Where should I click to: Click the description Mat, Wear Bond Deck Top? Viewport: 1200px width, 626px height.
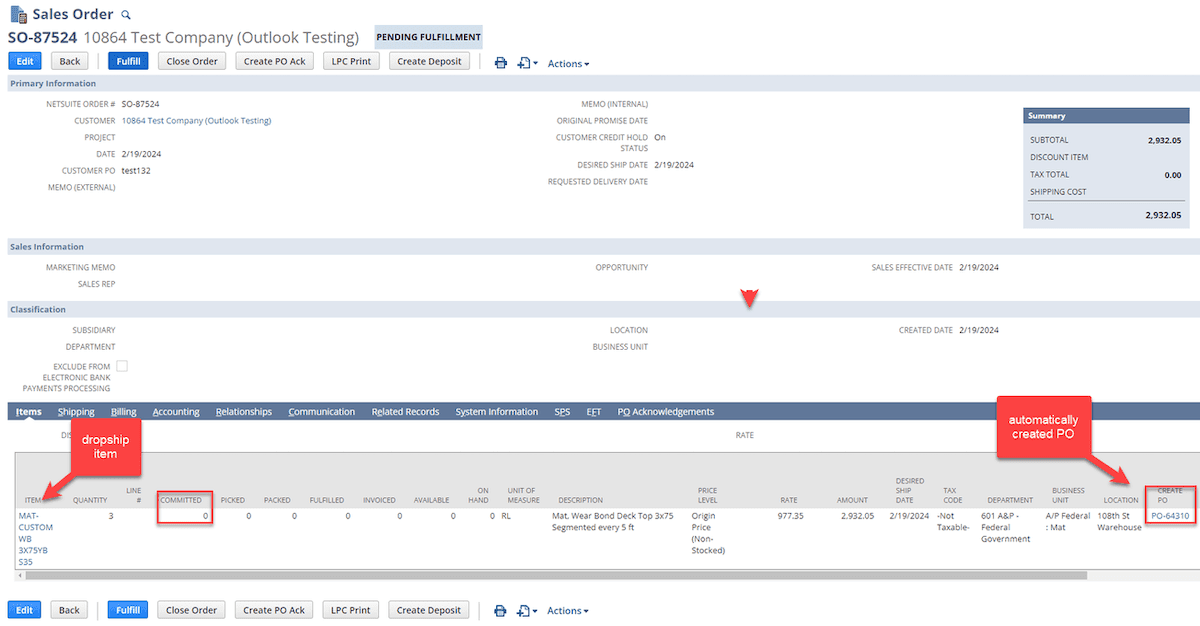point(613,522)
